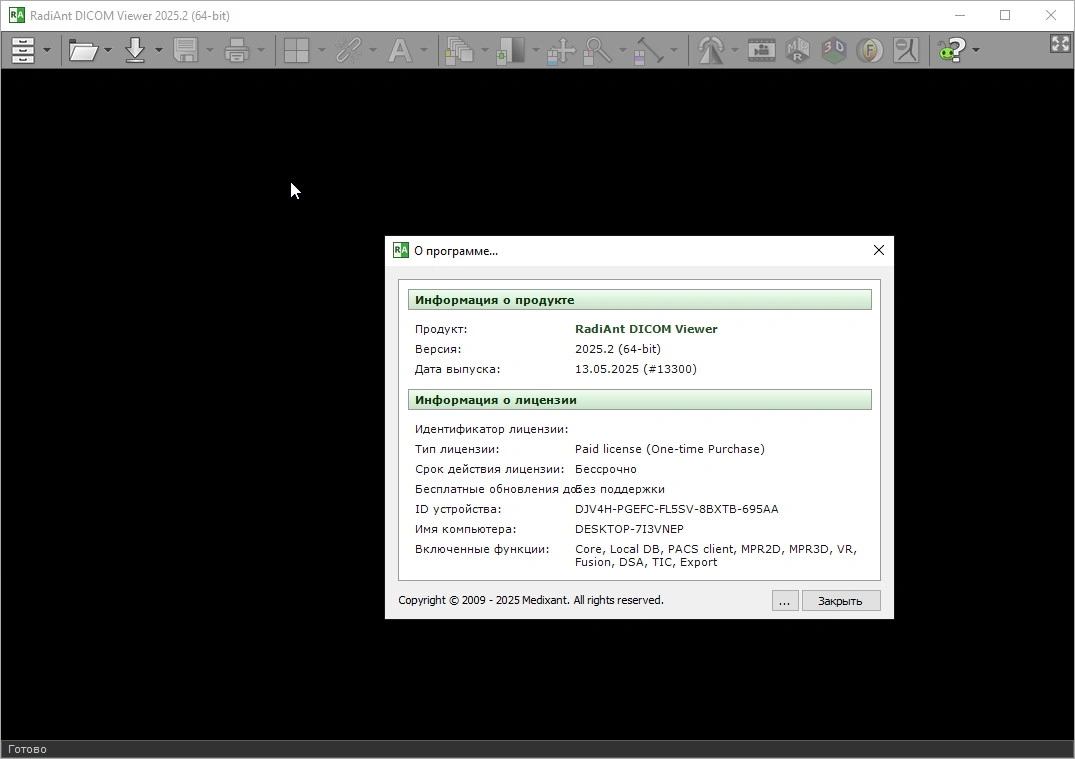Expand the dropdown beside the letter A icon
The height and width of the screenshot is (759, 1075).
coord(424,50)
